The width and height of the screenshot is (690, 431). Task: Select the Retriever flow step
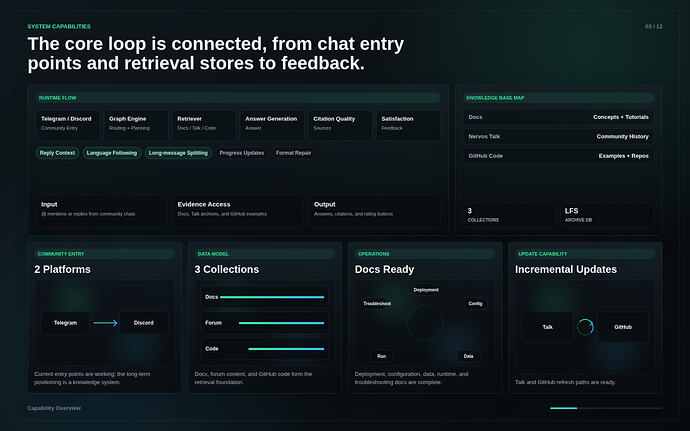[203, 125]
